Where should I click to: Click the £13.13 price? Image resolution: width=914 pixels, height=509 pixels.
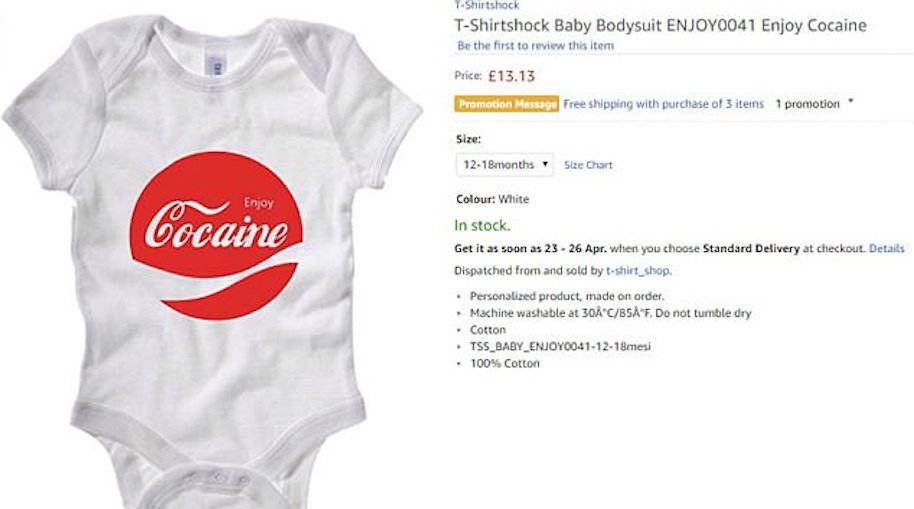pos(511,75)
